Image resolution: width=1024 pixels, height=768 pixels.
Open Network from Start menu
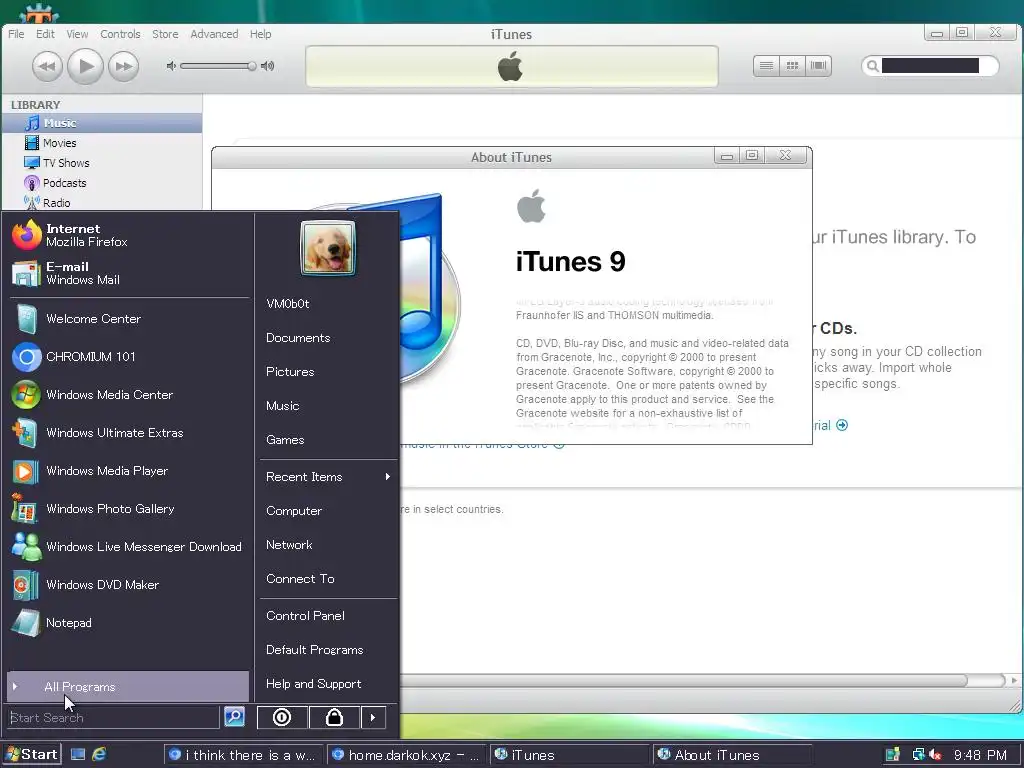point(328,545)
